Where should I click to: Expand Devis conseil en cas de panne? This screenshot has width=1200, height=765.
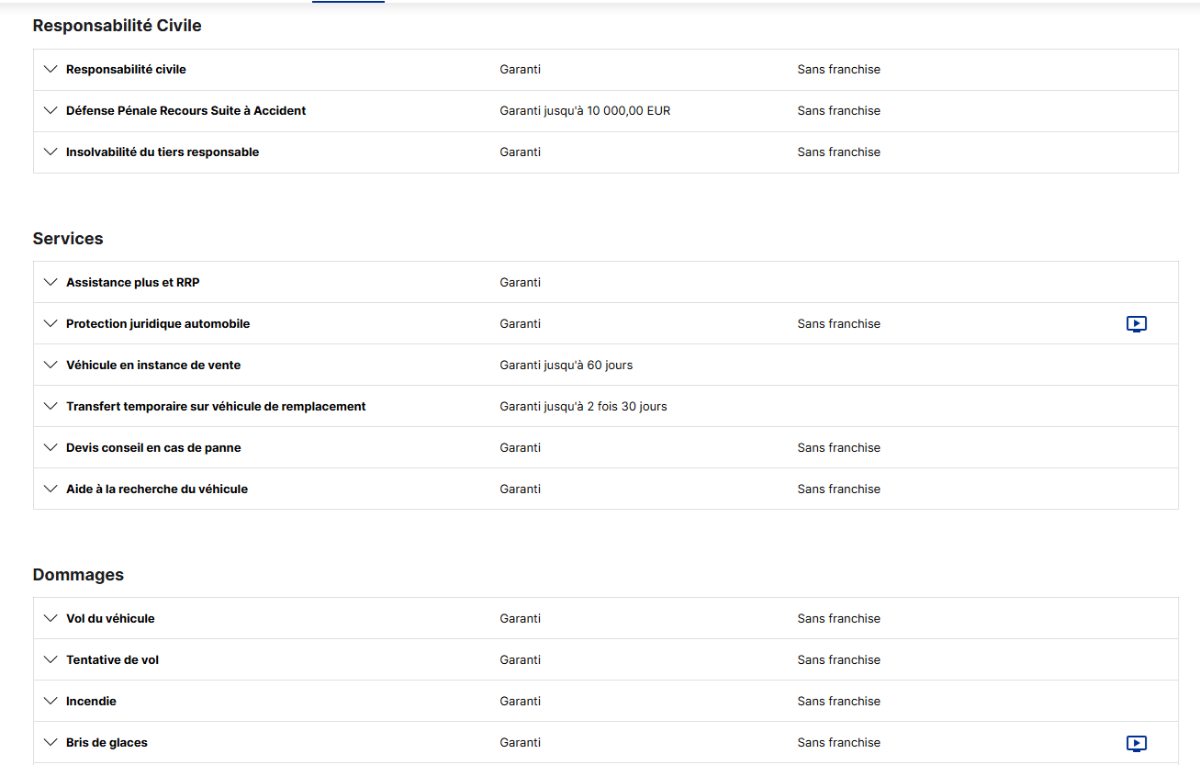(51, 448)
